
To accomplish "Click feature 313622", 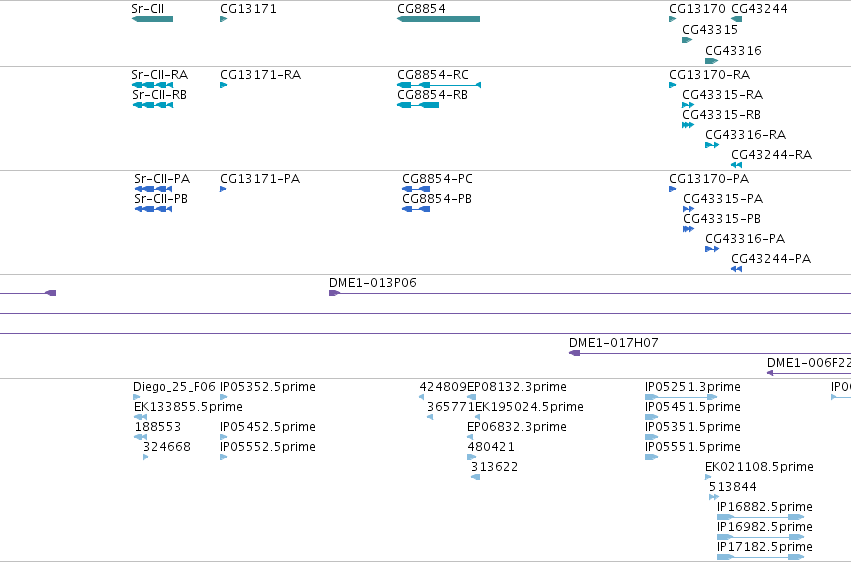I will click(x=475, y=477).
